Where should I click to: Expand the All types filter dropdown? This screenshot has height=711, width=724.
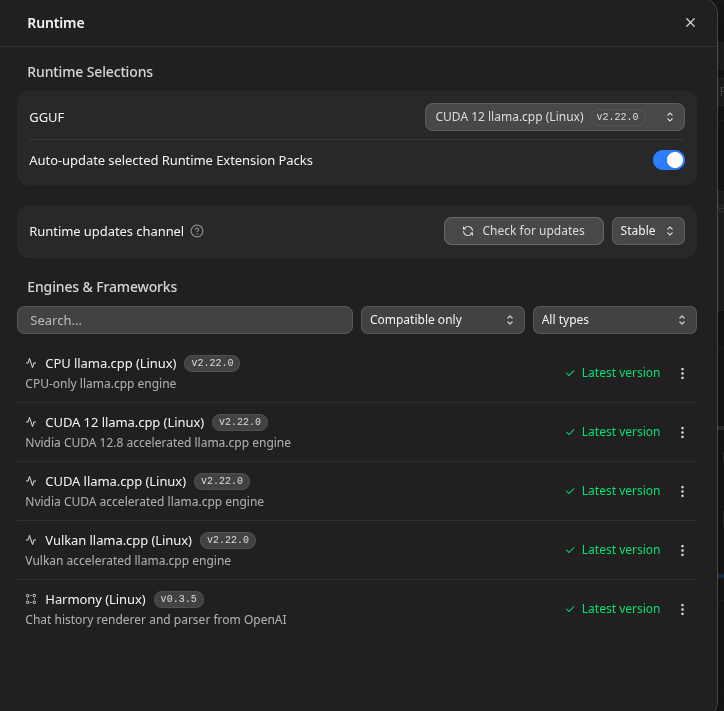coord(614,320)
